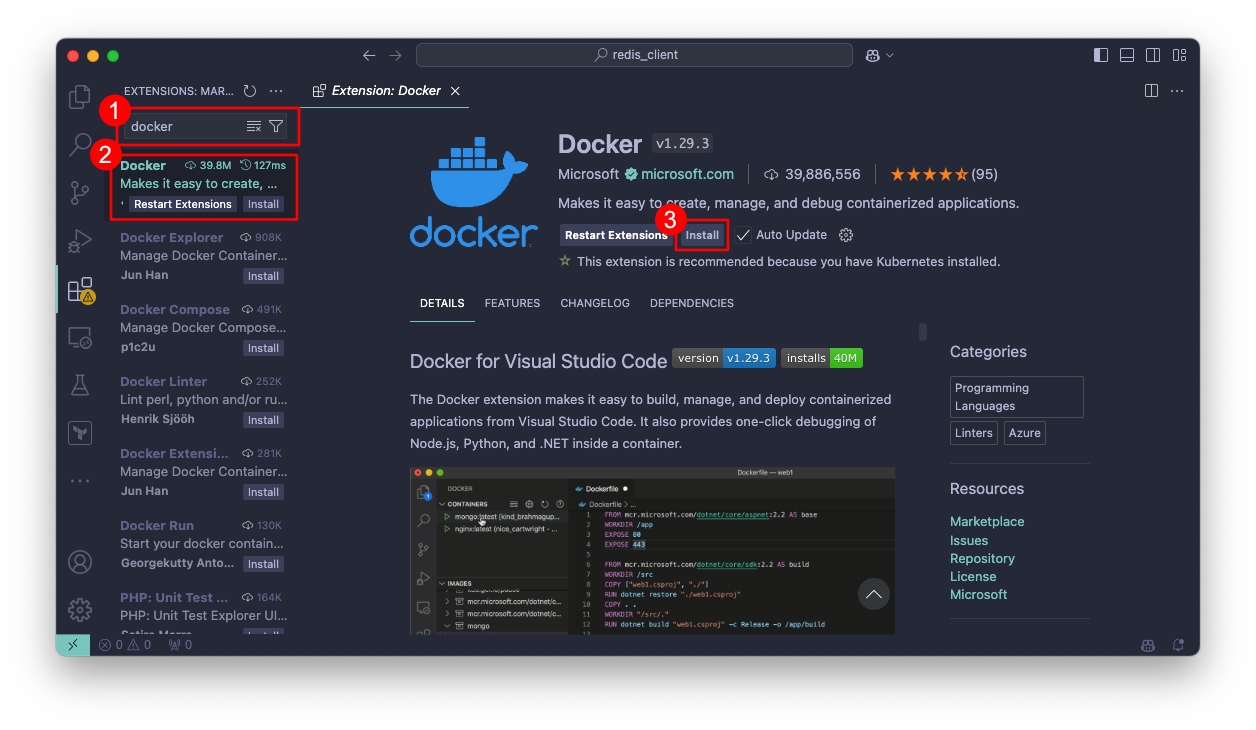Open remote window indicator in status bar
This screenshot has height=730, width=1256.
click(73, 645)
